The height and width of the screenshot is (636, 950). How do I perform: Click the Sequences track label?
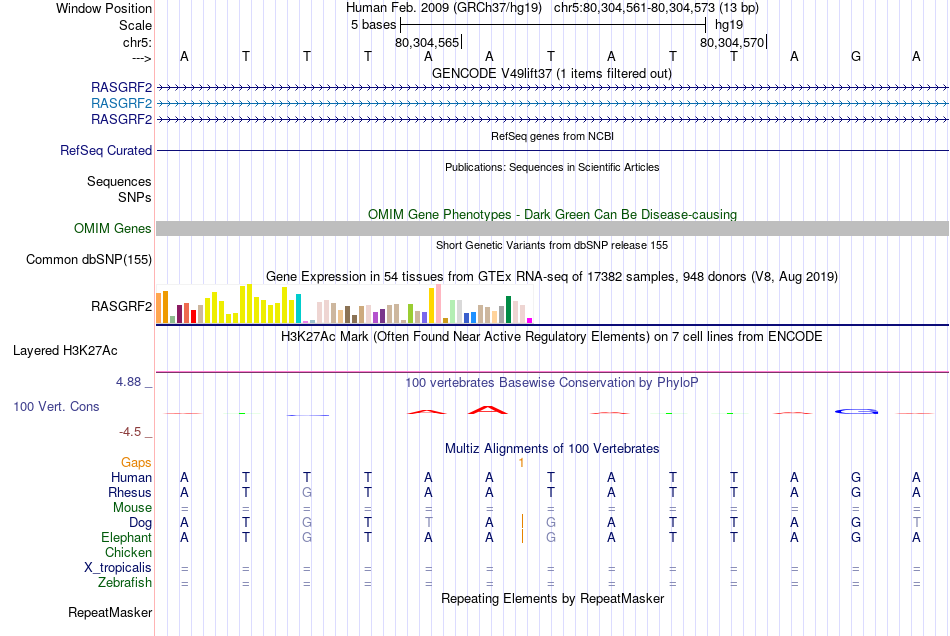pyautogui.click(x=119, y=182)
